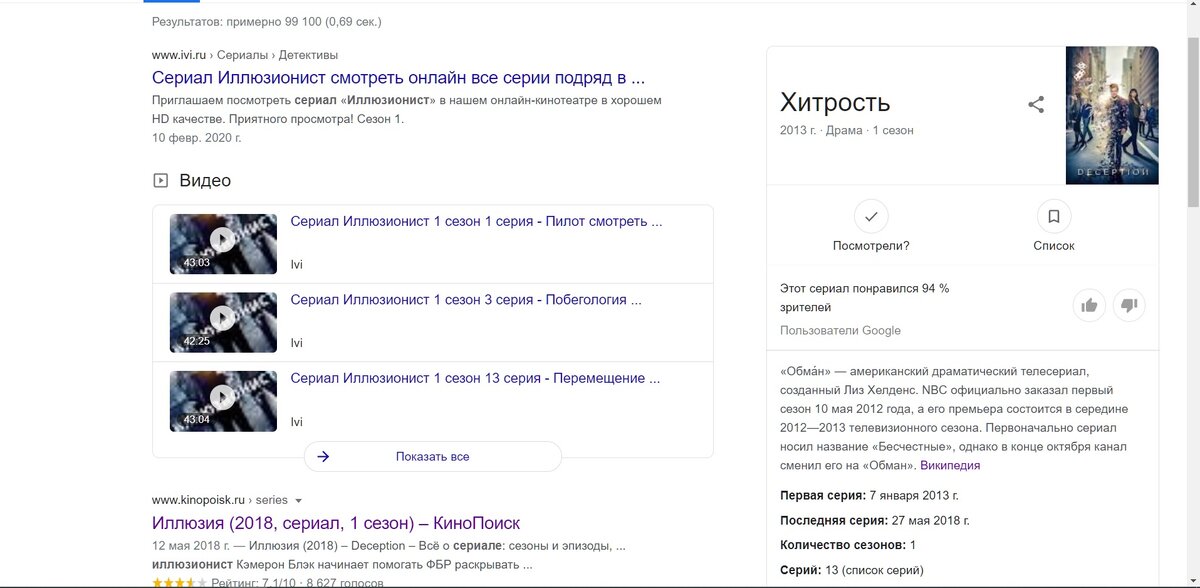
Task: Open link Сериал Иллюзионист 1 сезон 13 серия
Action: [475, 378]
